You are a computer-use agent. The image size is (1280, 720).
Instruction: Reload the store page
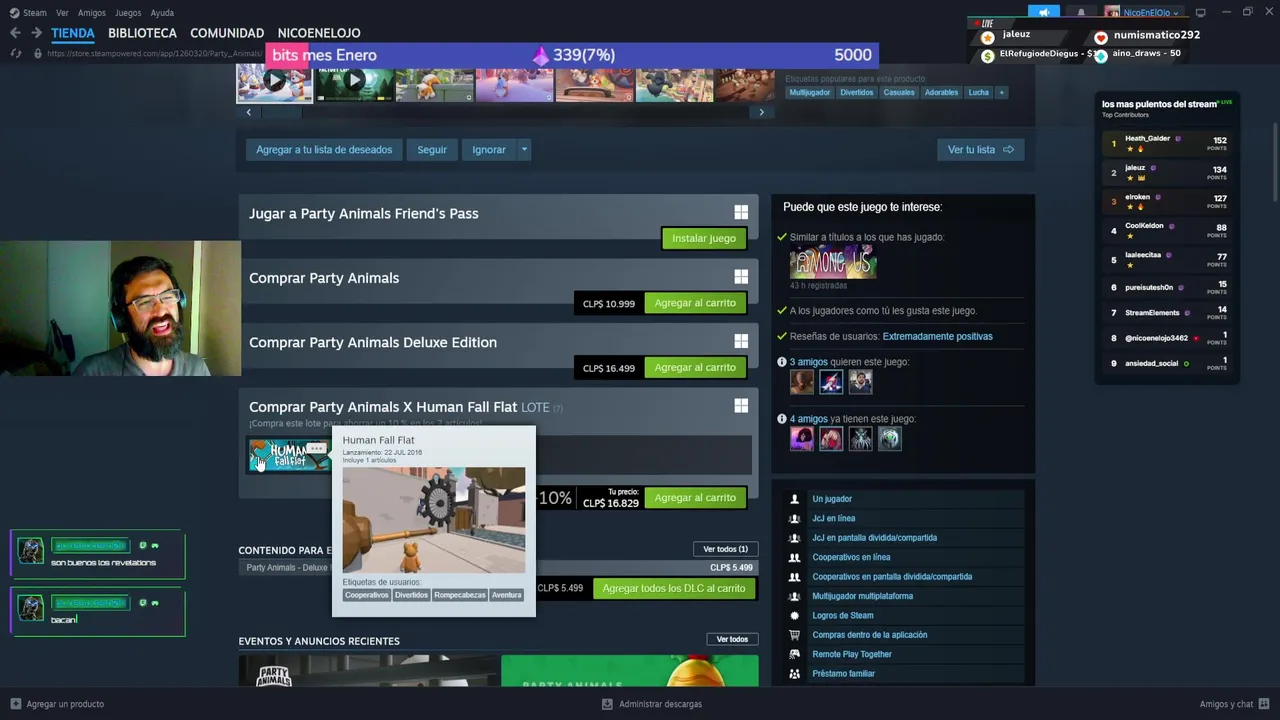(x=15, y=53)
